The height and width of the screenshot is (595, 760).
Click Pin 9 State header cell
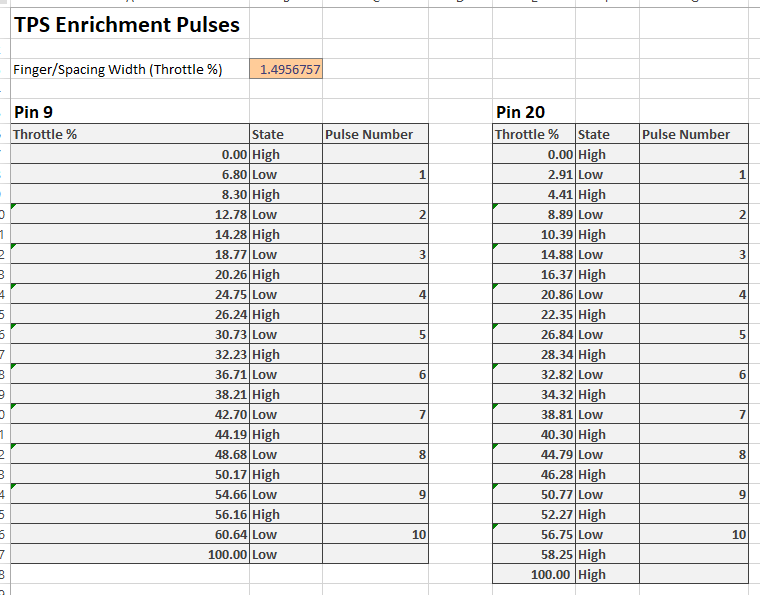point(286,134)
